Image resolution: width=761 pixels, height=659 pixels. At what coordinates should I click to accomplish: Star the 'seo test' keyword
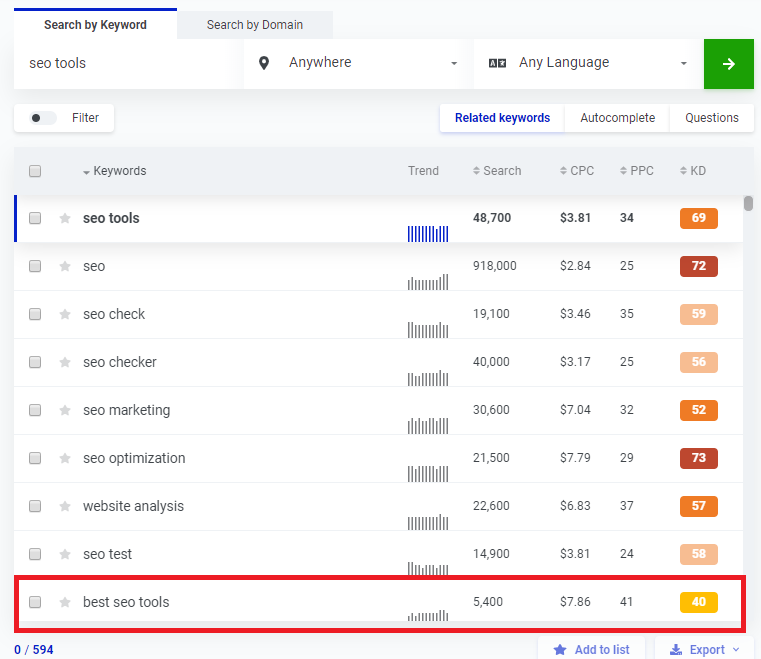click(x=65, y=554)
